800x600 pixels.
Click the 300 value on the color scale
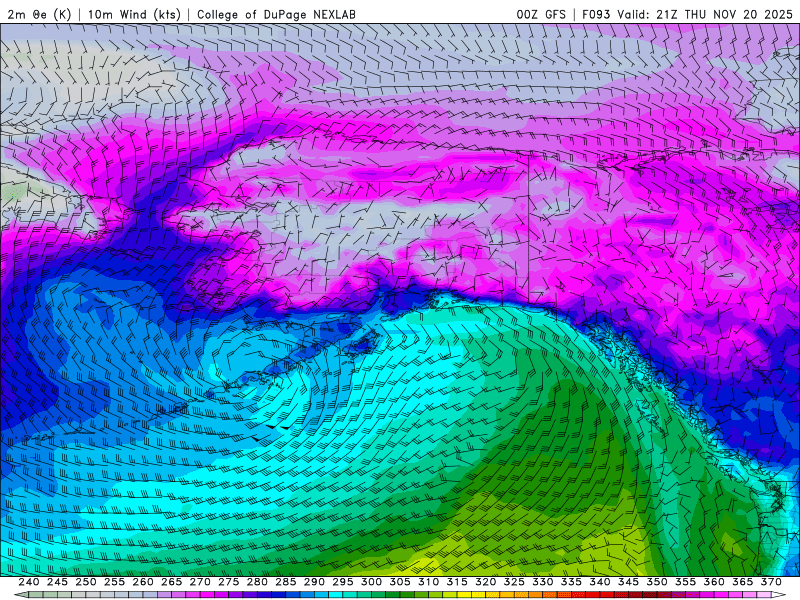pyautogui.click(x=372, y=582)
